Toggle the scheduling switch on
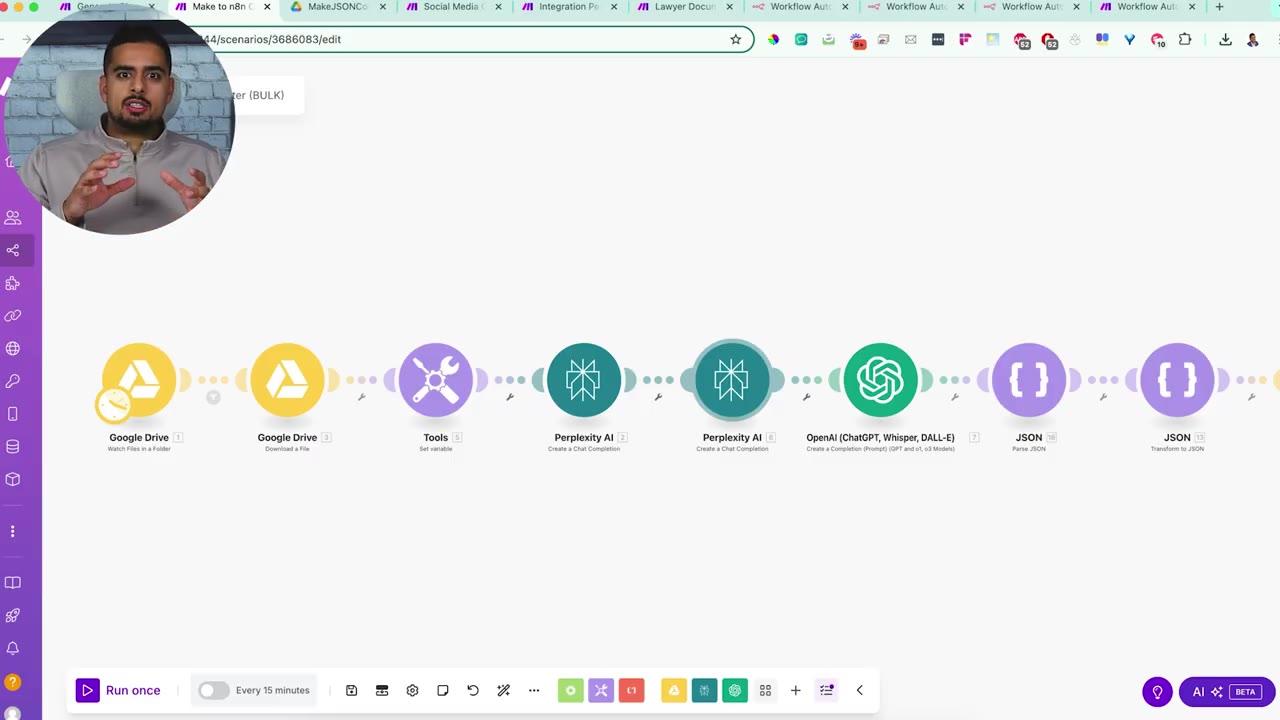The width and height of the screenshot is (1280, 720). (213, 690)
